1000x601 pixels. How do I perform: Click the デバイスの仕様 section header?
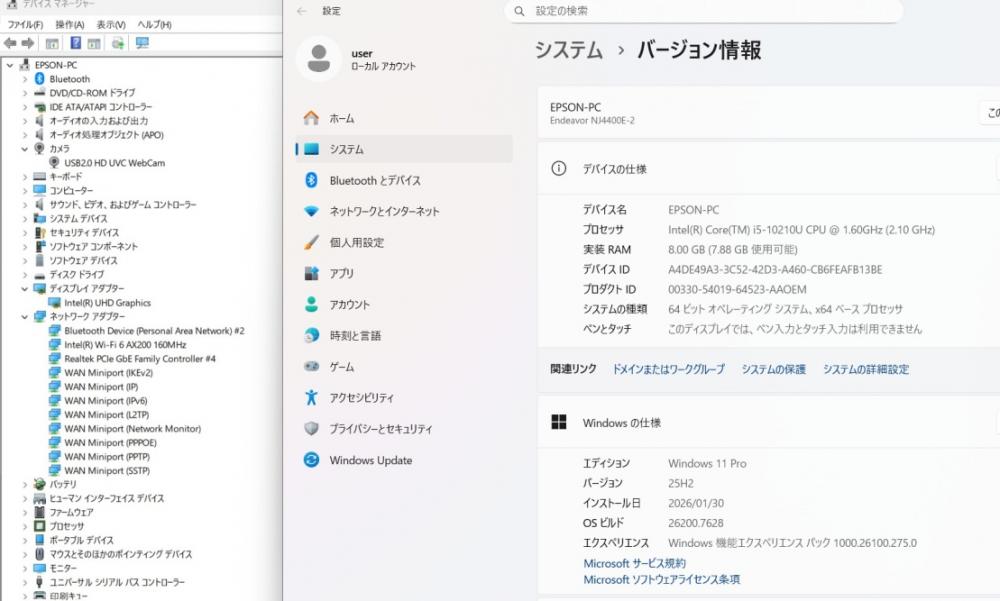coord(768,168)
